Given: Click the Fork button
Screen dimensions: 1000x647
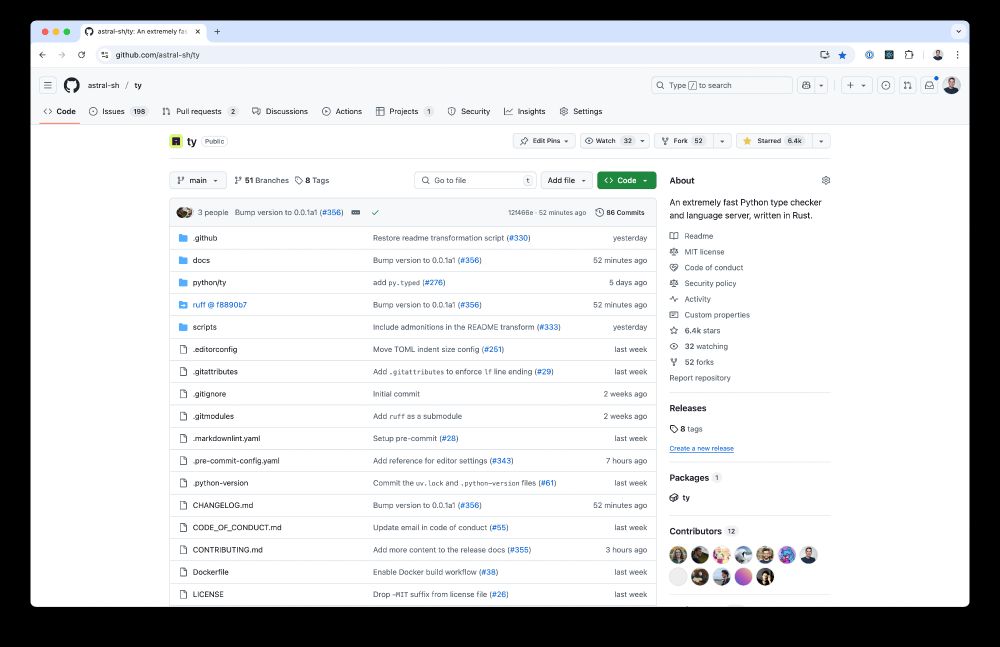Looking at the screenshot, I should point(684,141).
